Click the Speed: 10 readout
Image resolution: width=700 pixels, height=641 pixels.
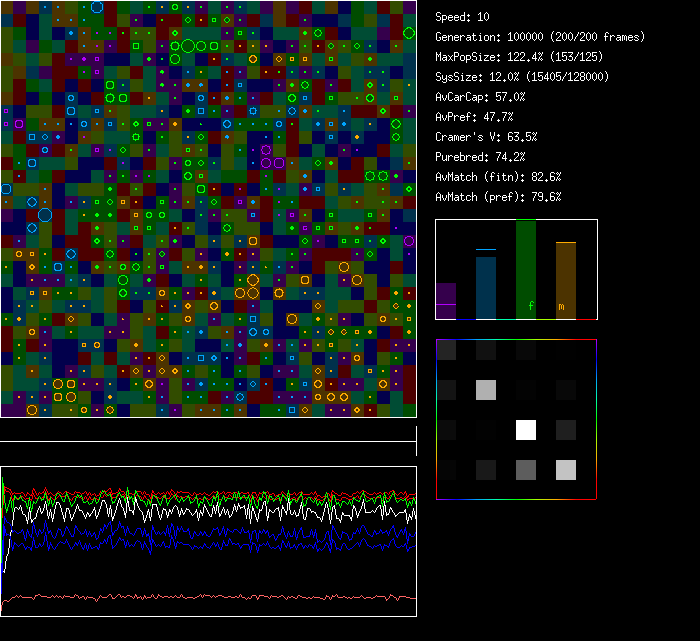pos(462,17)
